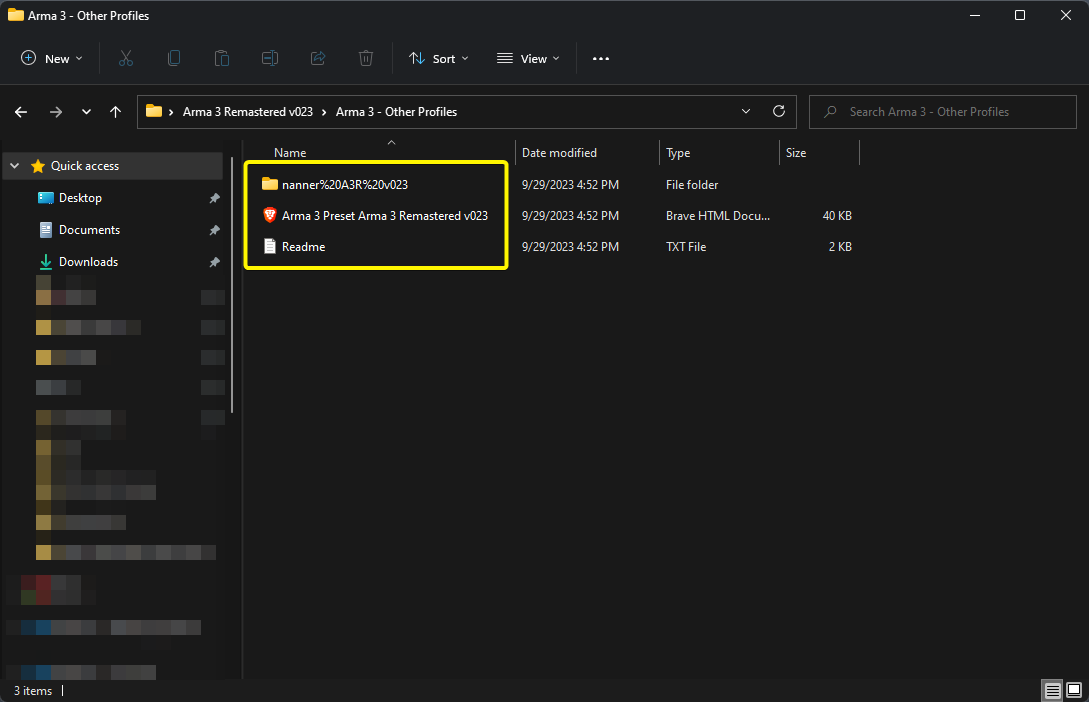Click the Delete trash icon
1089x702 pixels.
[x=366, y=58]
